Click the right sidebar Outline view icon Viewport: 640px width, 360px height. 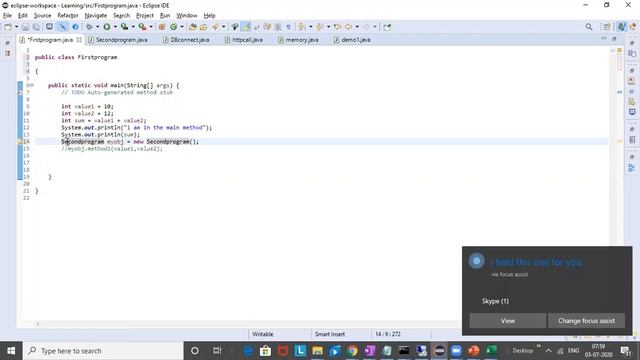[x=632, y=167]
